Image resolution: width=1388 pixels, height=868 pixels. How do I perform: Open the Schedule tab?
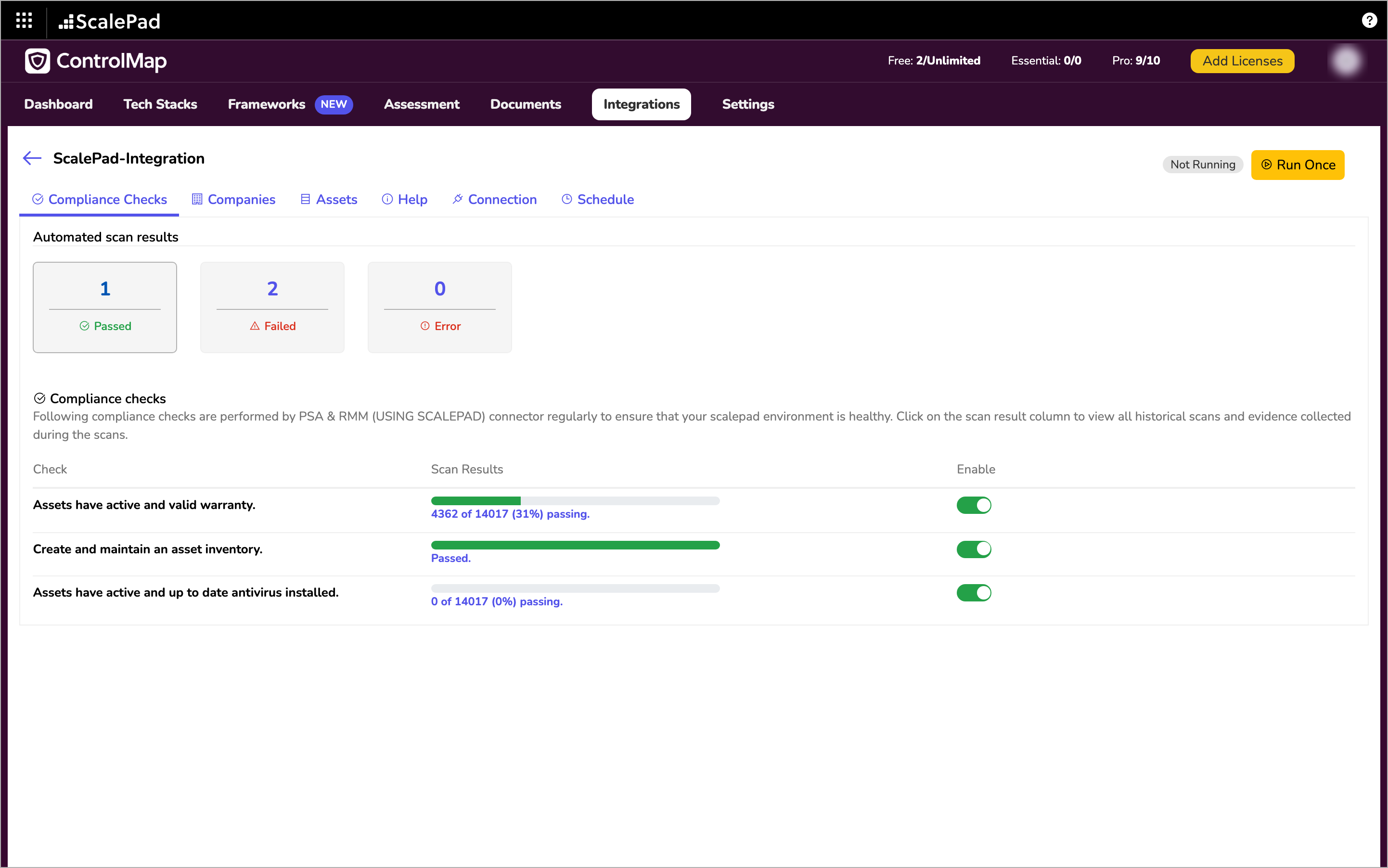[x=597, y=199]
